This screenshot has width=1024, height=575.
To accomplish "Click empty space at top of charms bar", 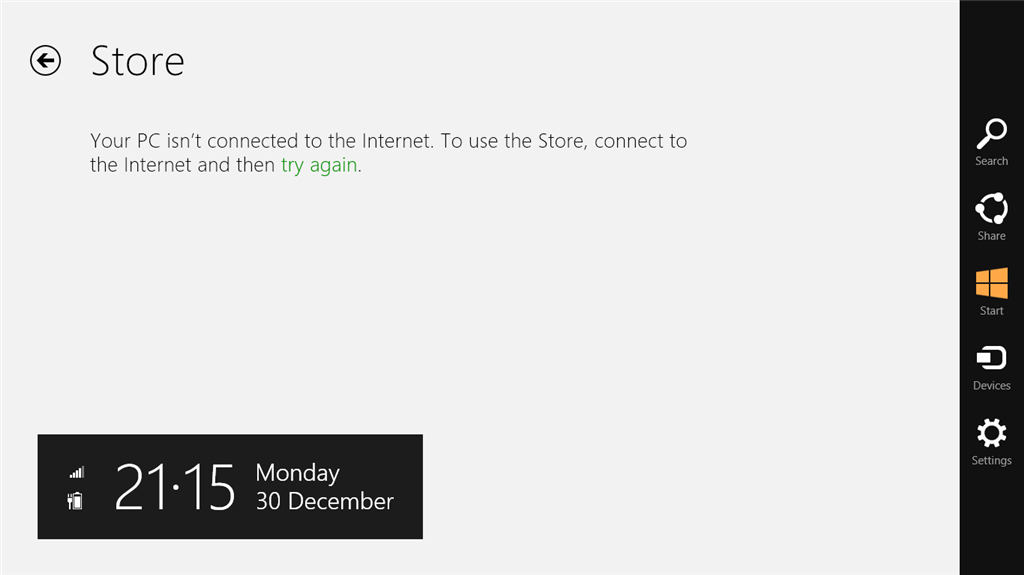I will coord(991,52).
